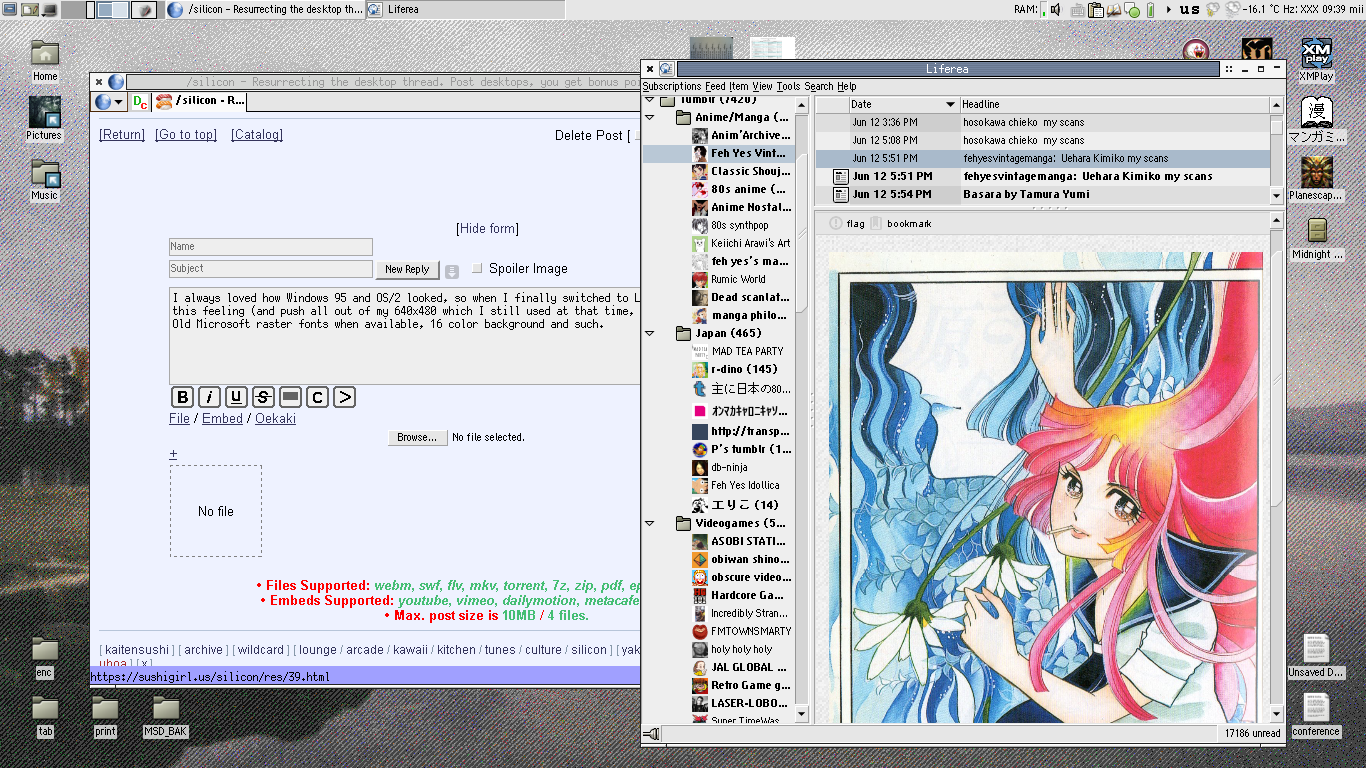Apply italic with the i button
Screen dimensions: 1366x768
[209, 397]
